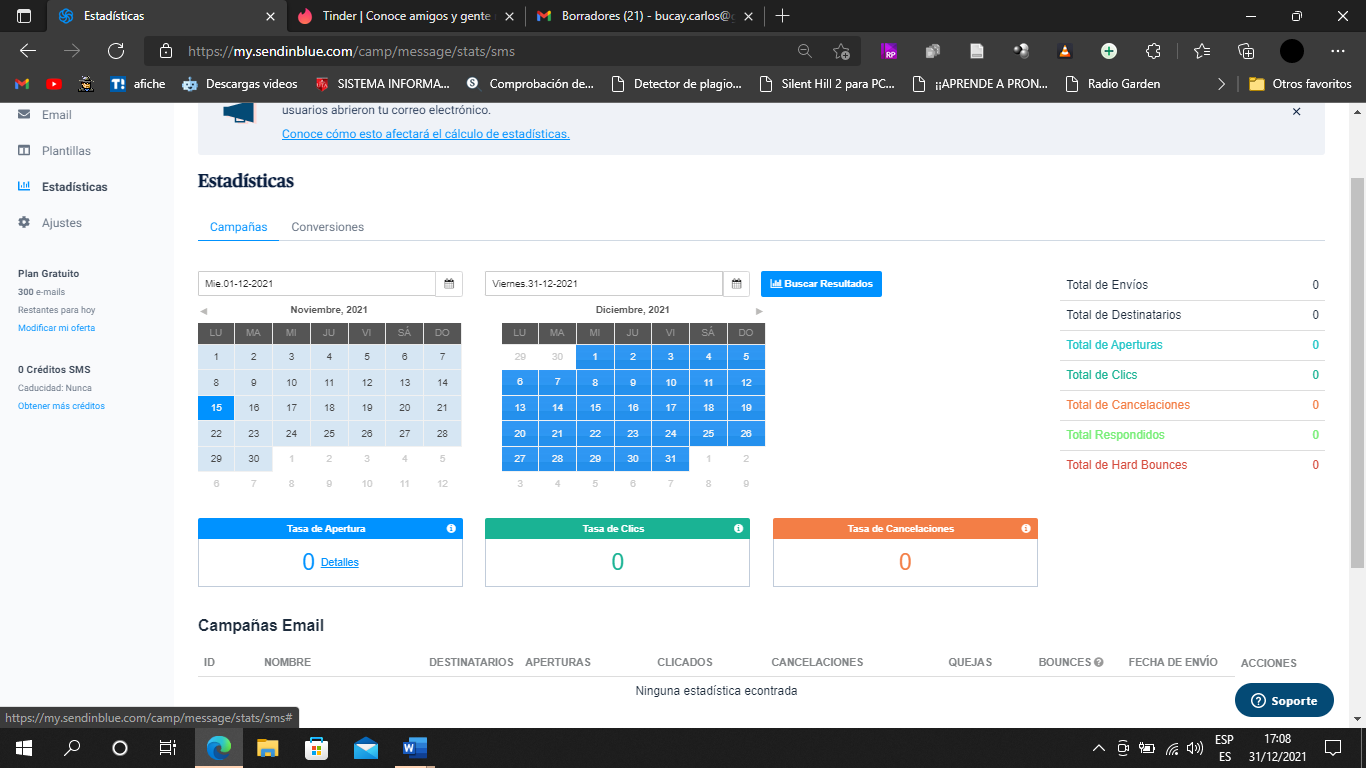Open Estadísticas in the sidebar
1366x768 pixels.
(74, 187)
